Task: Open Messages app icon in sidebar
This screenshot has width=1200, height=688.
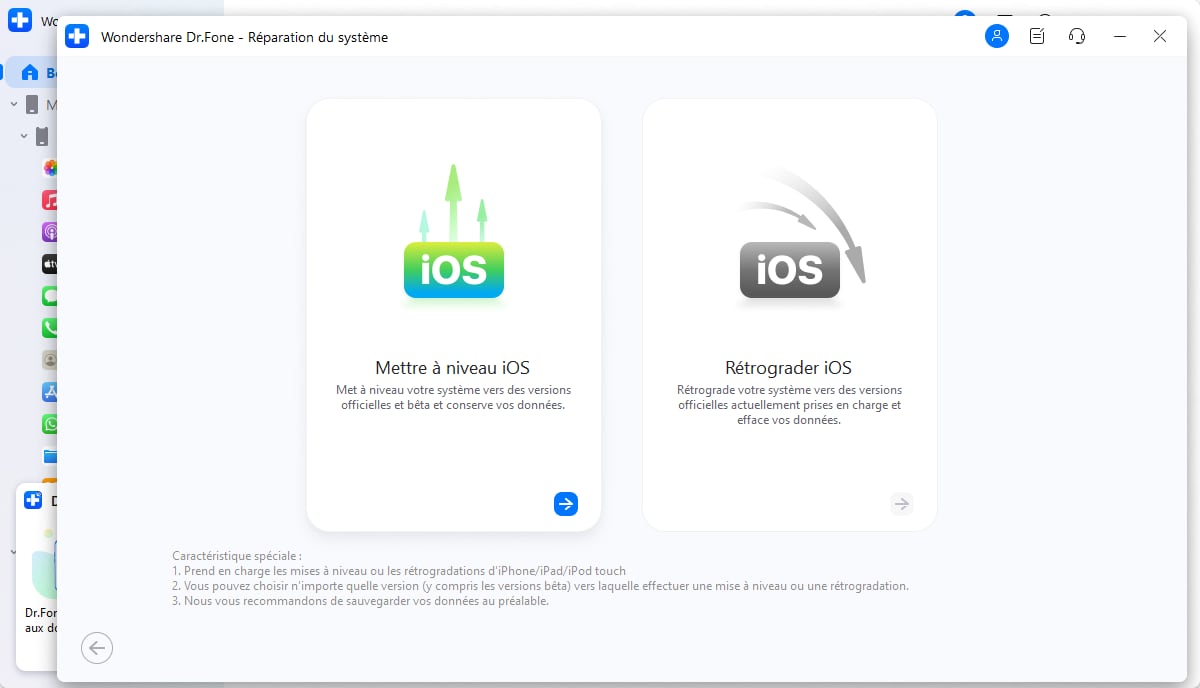Action: point(50,296)
